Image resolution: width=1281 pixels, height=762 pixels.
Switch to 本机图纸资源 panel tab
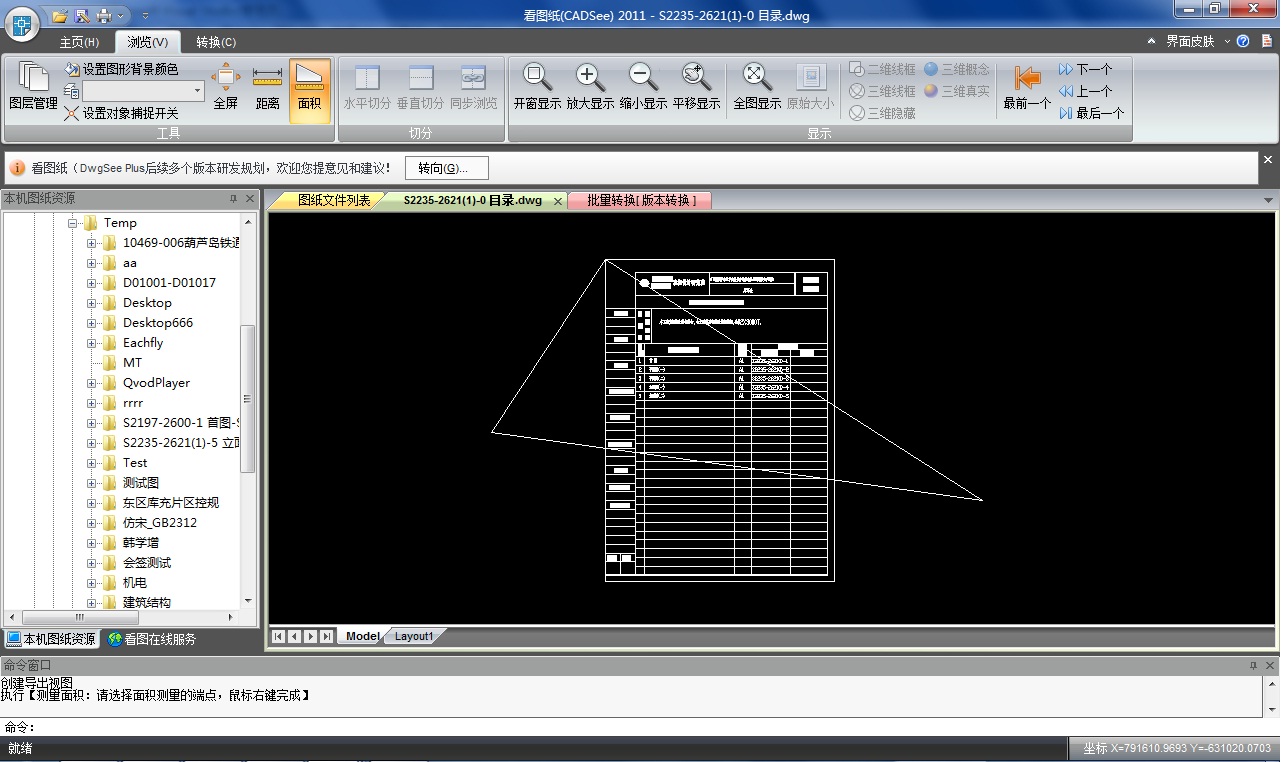point(52,639)
